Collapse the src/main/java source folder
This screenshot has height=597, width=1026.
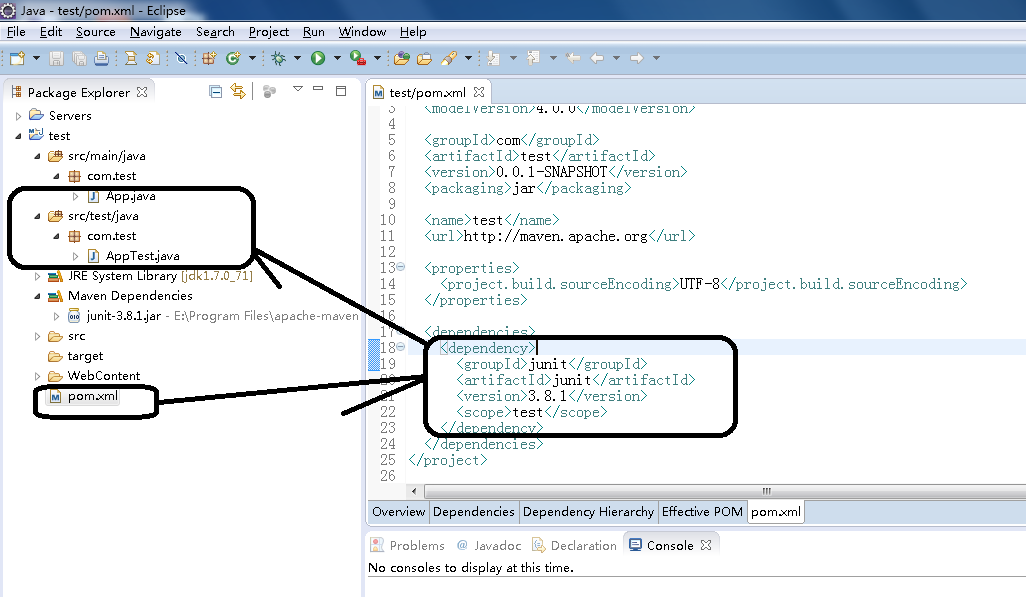coord(37,156)
